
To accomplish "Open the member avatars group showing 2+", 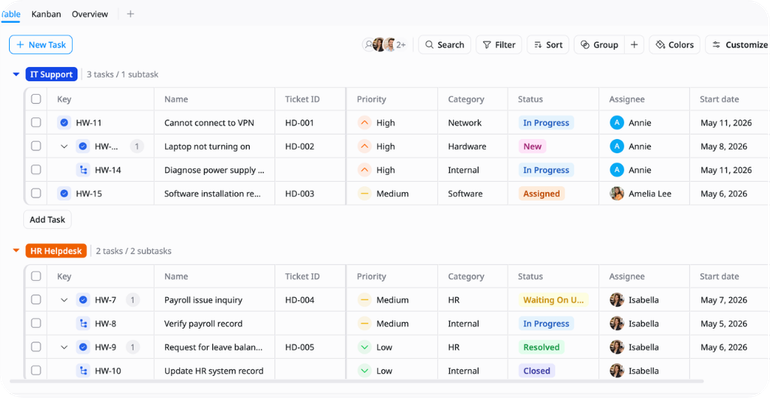I will coord(385,45).
